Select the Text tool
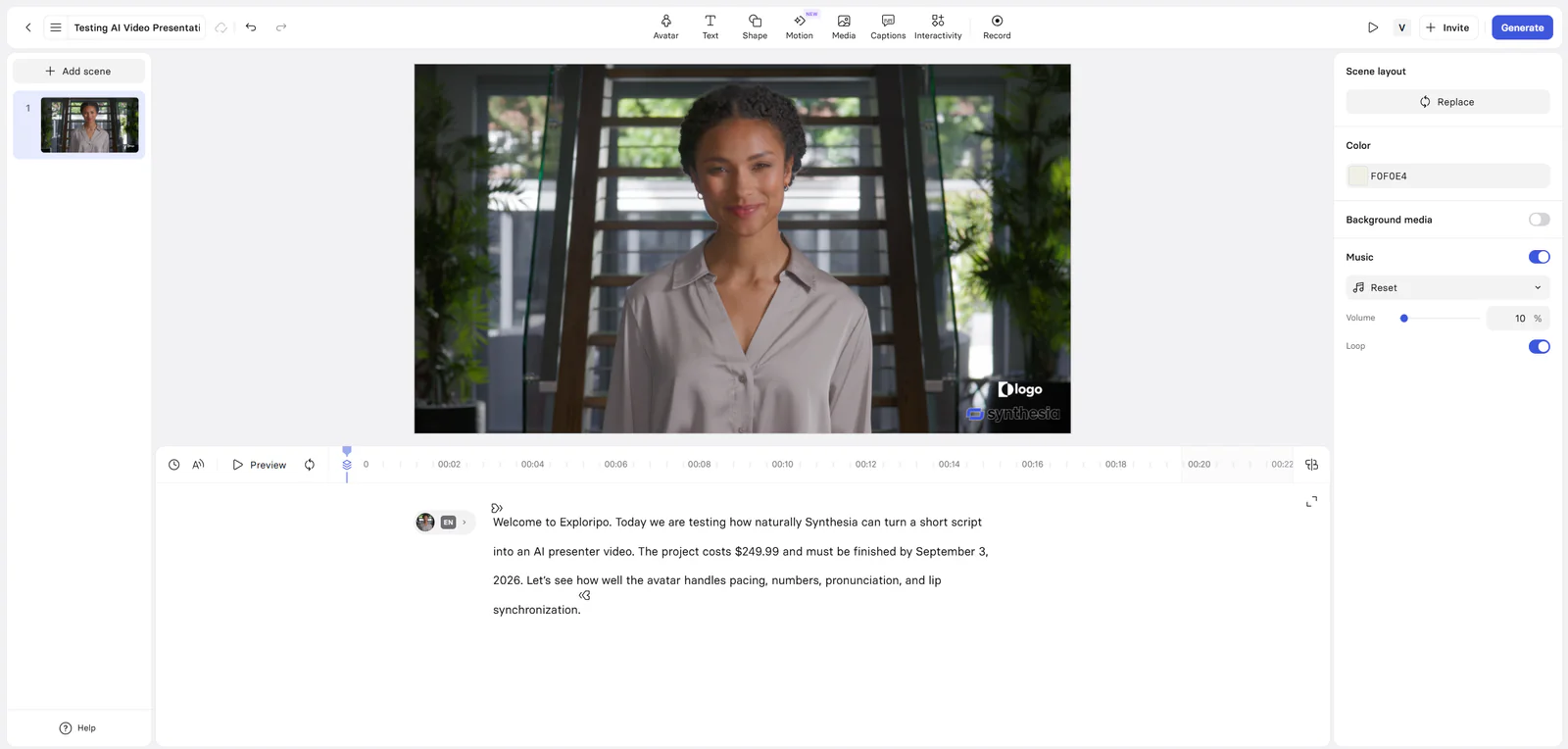 [x=710, y=27]
